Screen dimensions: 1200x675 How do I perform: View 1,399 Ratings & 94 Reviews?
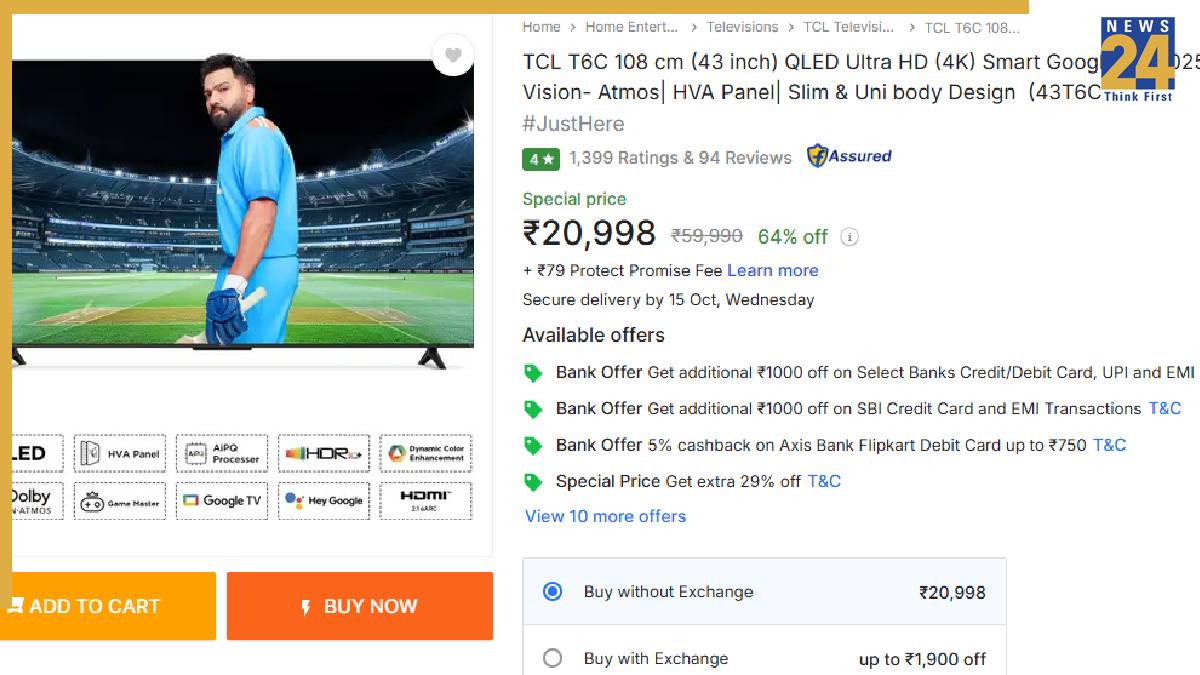pyautogui.click(x=678, y=157)
